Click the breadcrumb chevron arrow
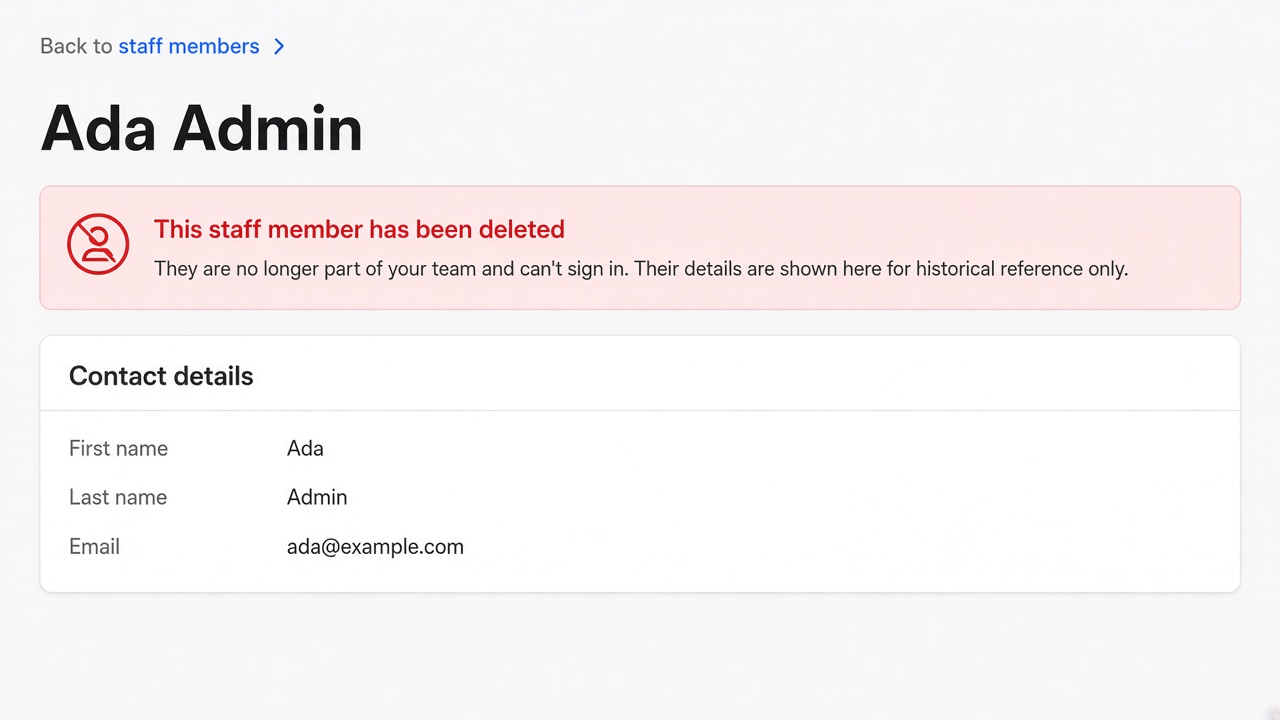The image size is (1280, 720). click(279, 46)
